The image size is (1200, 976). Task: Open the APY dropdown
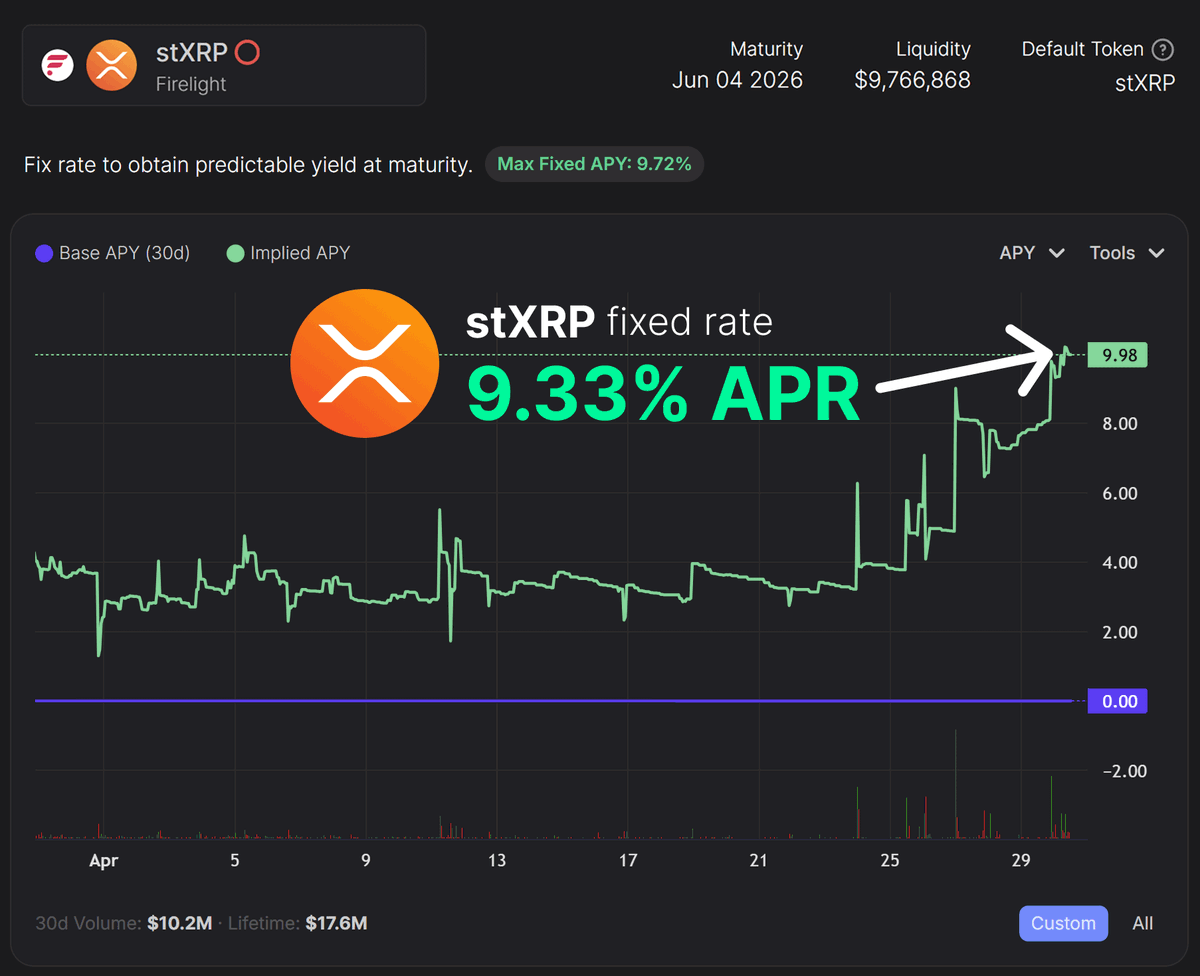1032,253
